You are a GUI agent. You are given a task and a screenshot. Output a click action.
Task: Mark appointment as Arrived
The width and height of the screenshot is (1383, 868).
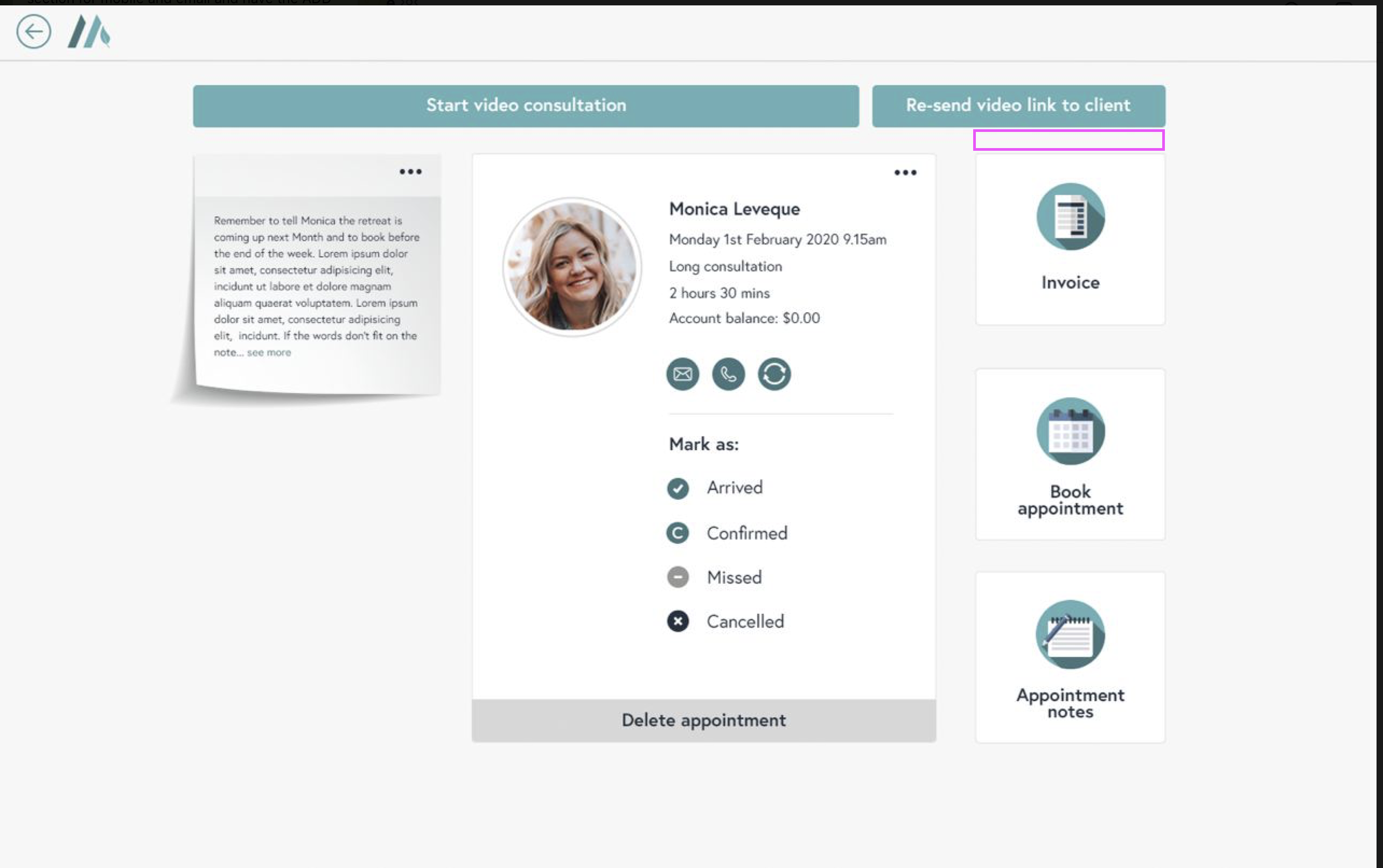678,488
